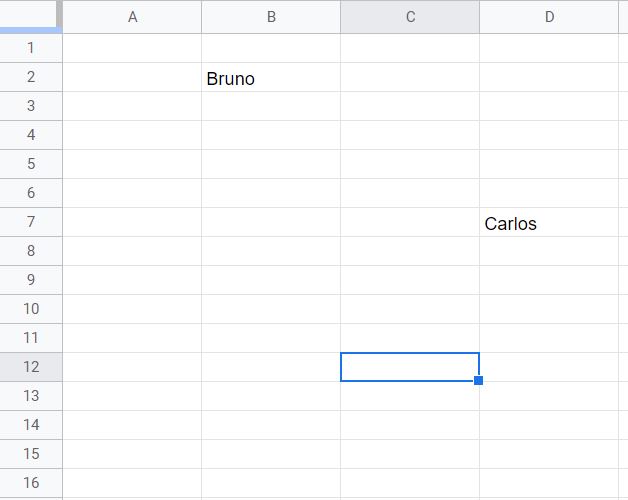Click the cell containing Carlos
This screenshot has height=500, width=628.
point(549,222)
